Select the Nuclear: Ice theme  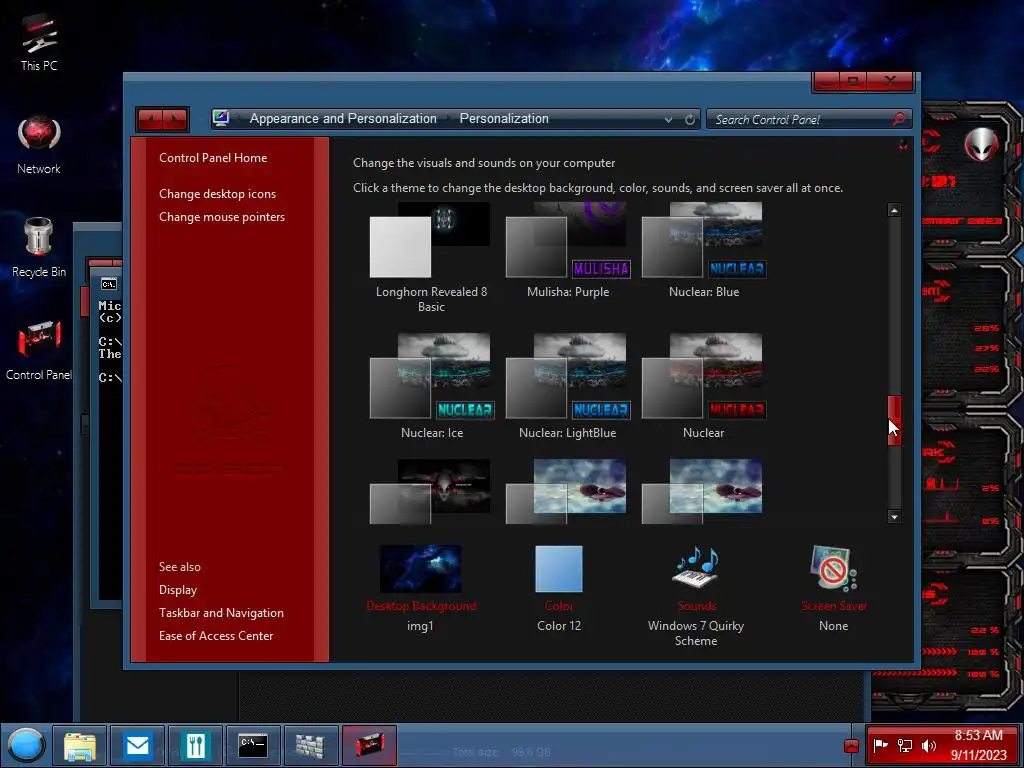[x=432, y=387]
